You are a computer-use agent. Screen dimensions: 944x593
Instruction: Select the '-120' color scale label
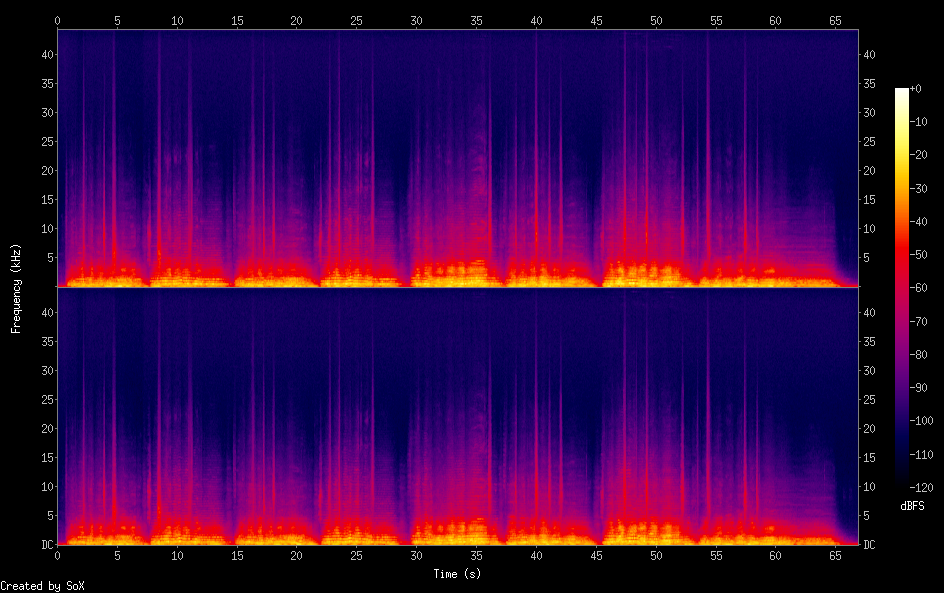(921, 488)
